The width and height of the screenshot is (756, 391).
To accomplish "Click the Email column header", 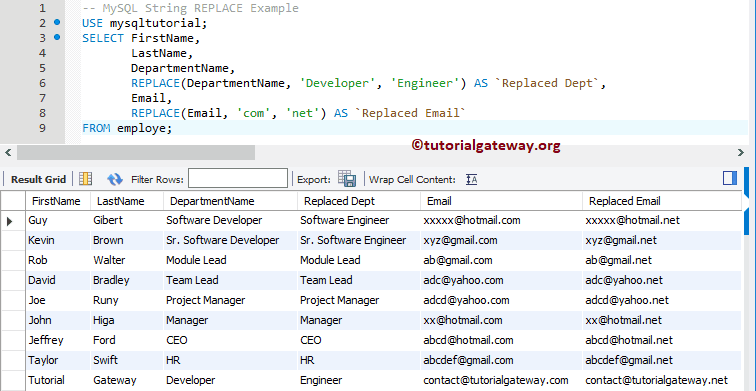I will [501, 201].
